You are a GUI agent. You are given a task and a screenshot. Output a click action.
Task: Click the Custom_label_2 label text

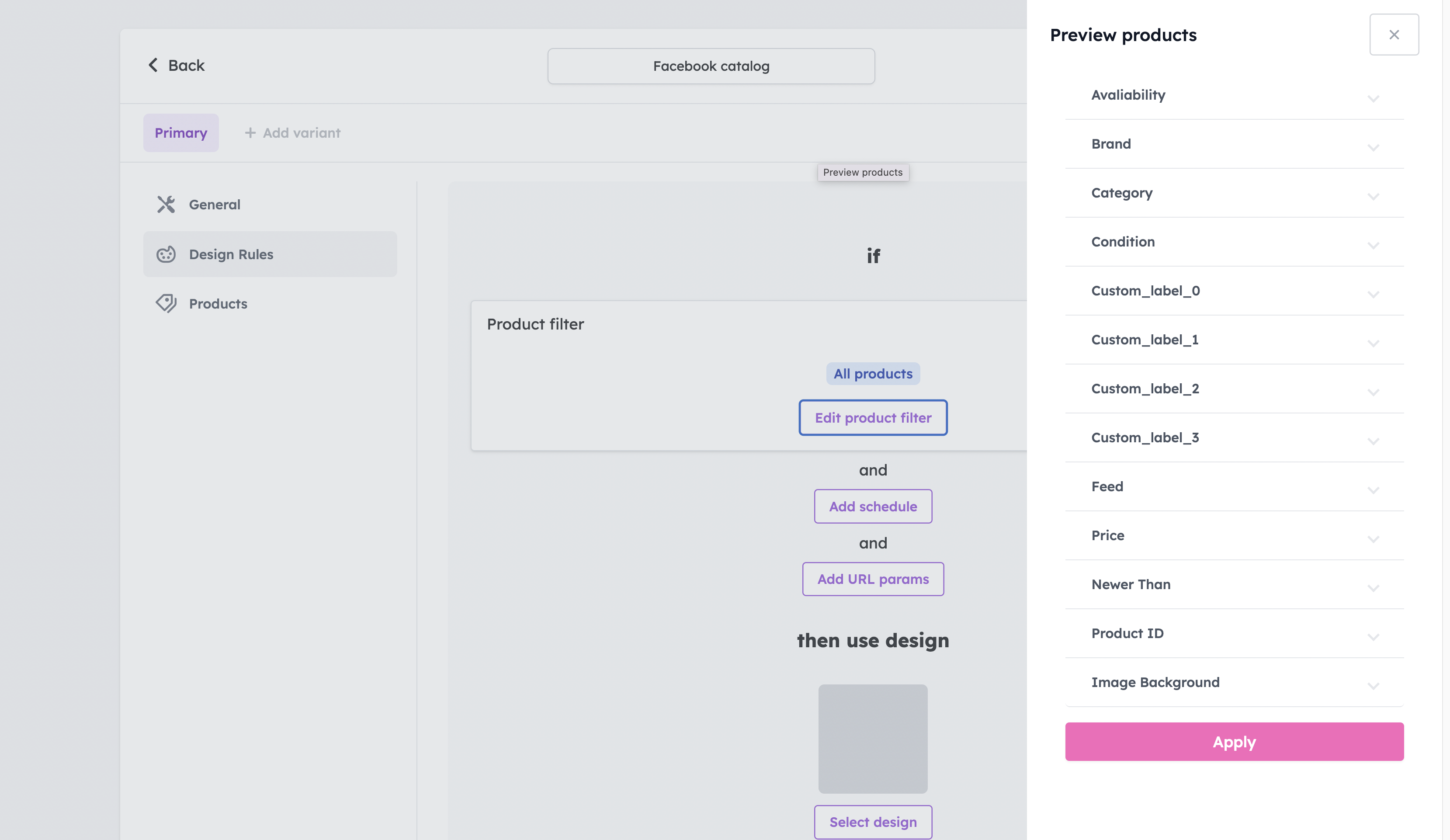pyautogui.click(x=1145, y=389)
